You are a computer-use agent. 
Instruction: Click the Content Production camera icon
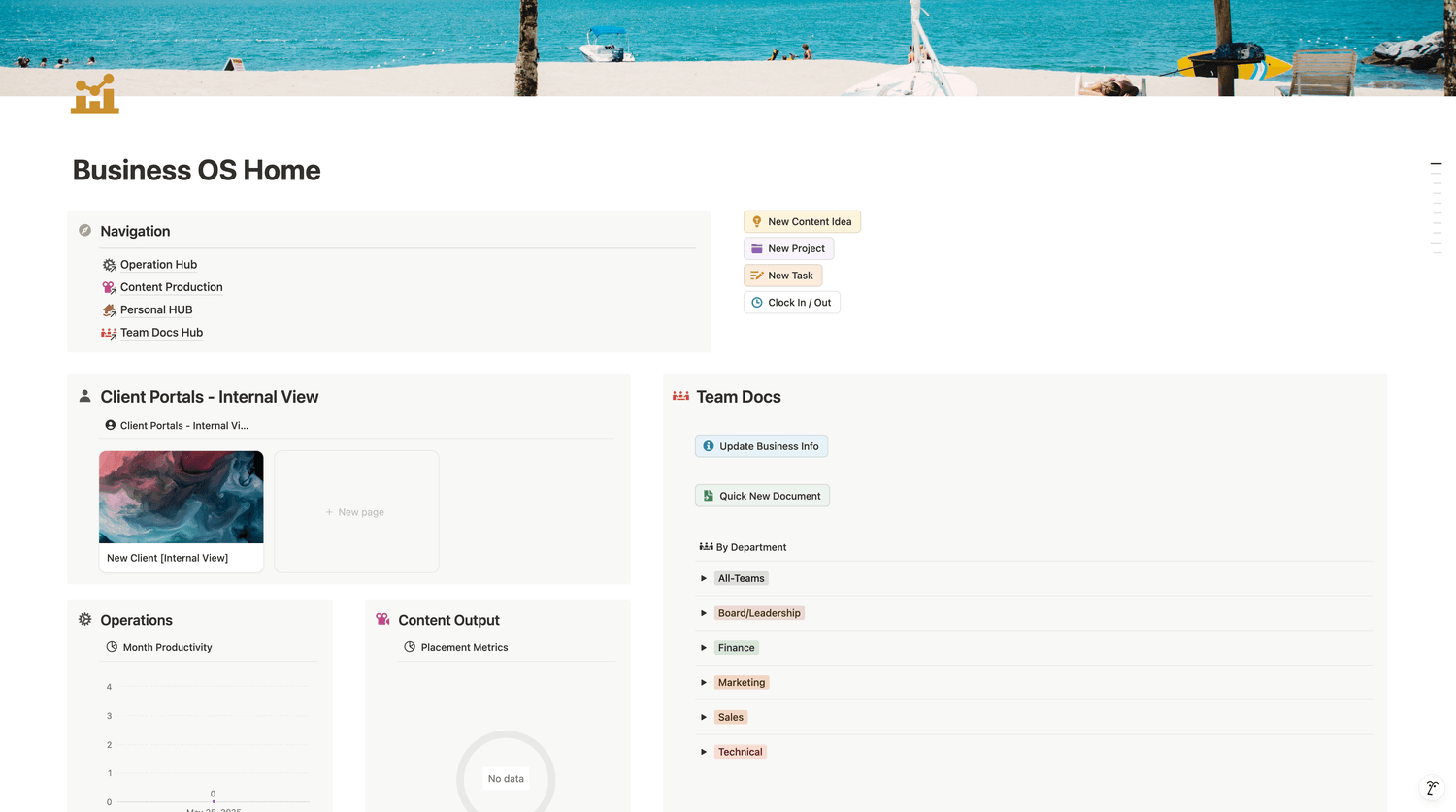click(109, 287)
